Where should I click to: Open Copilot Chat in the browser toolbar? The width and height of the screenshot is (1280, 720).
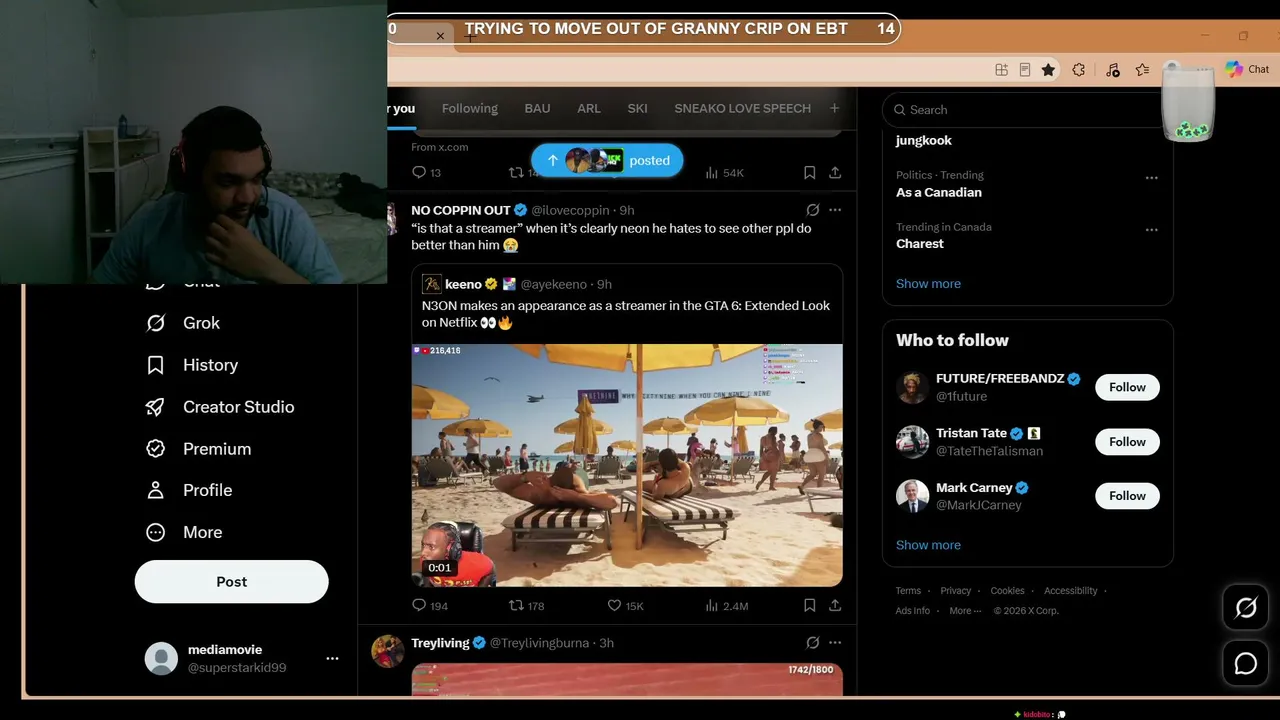(x=1247, y=69)
